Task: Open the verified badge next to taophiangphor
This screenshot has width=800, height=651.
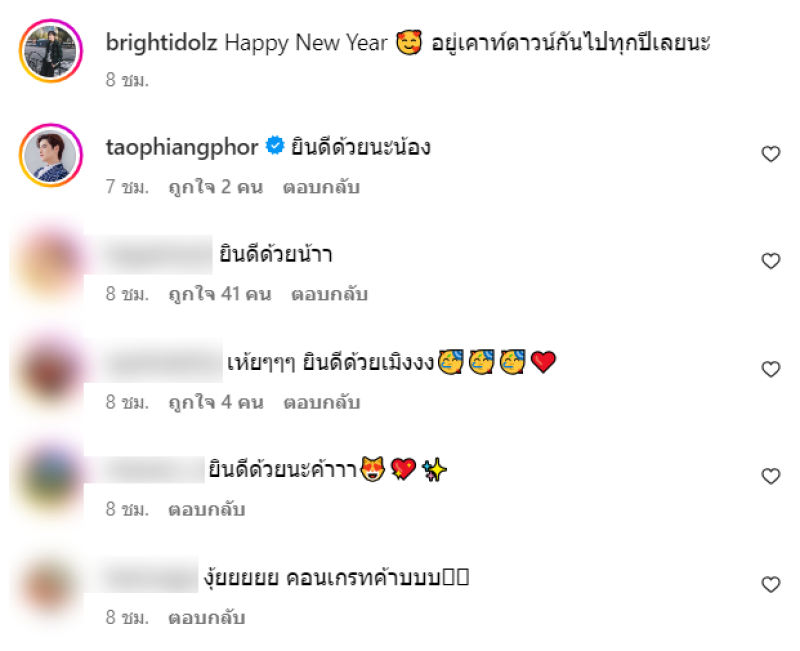Action: pos(275,146)
